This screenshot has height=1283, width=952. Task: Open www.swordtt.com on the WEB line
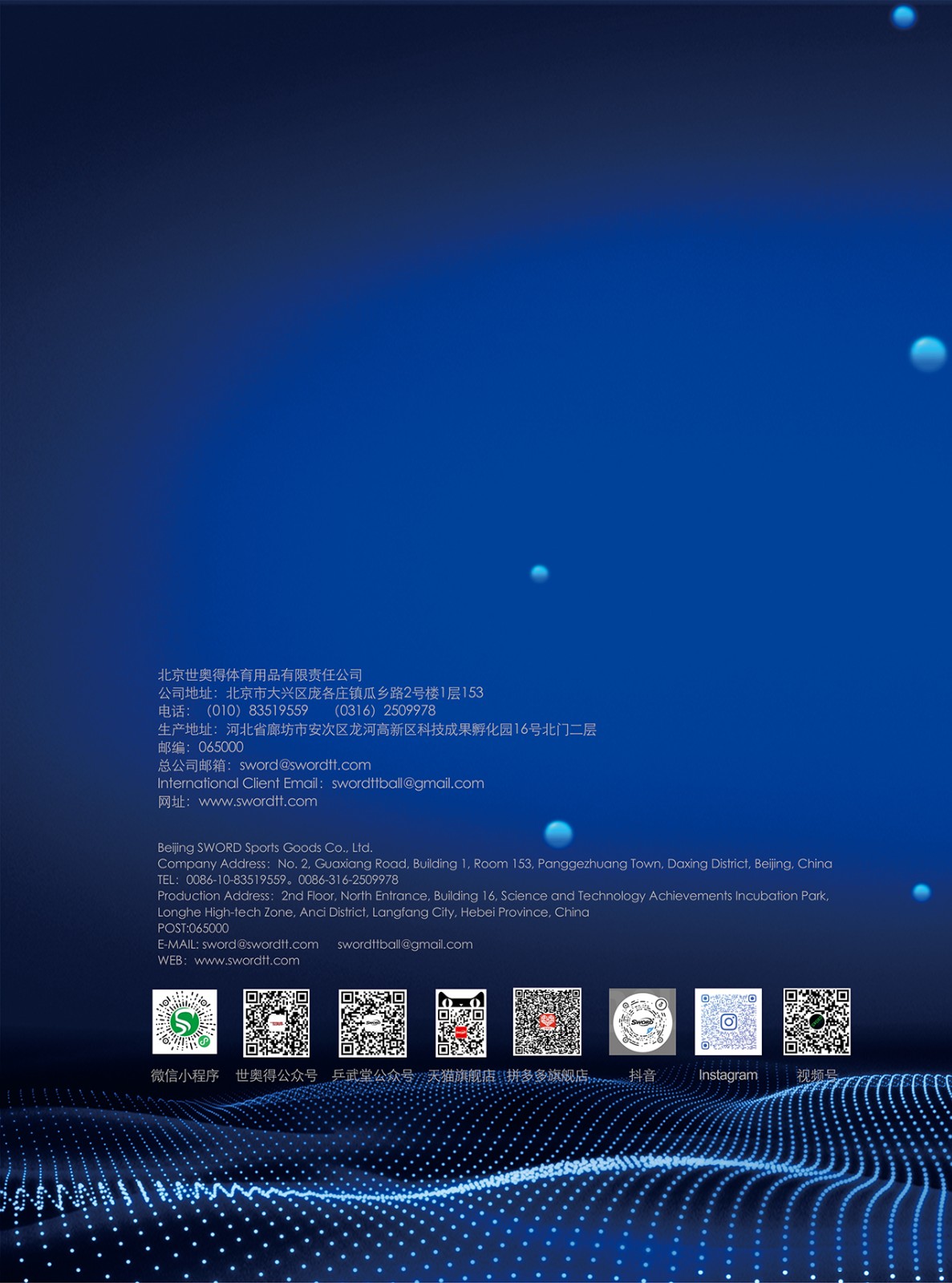(247, 961)
